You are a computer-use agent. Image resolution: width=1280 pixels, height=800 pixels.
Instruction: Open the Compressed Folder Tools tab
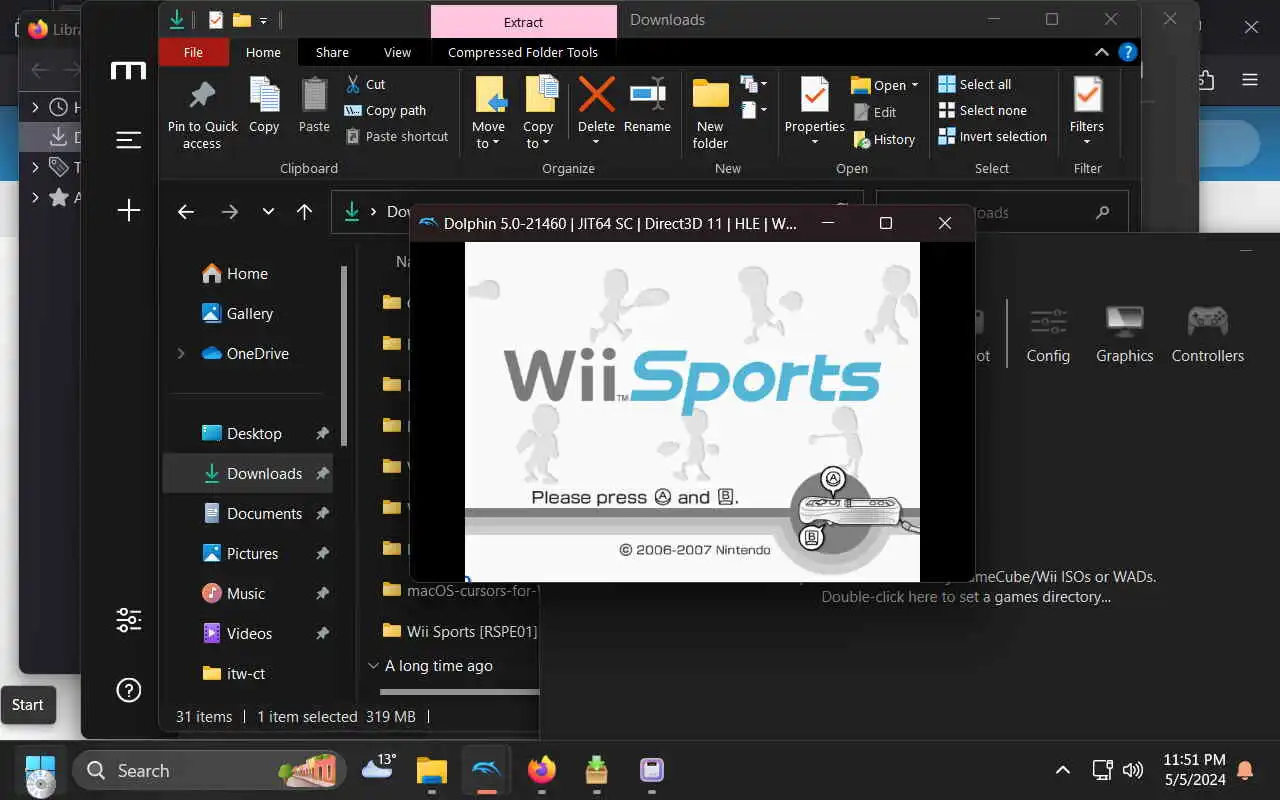(x=523, y=52)
